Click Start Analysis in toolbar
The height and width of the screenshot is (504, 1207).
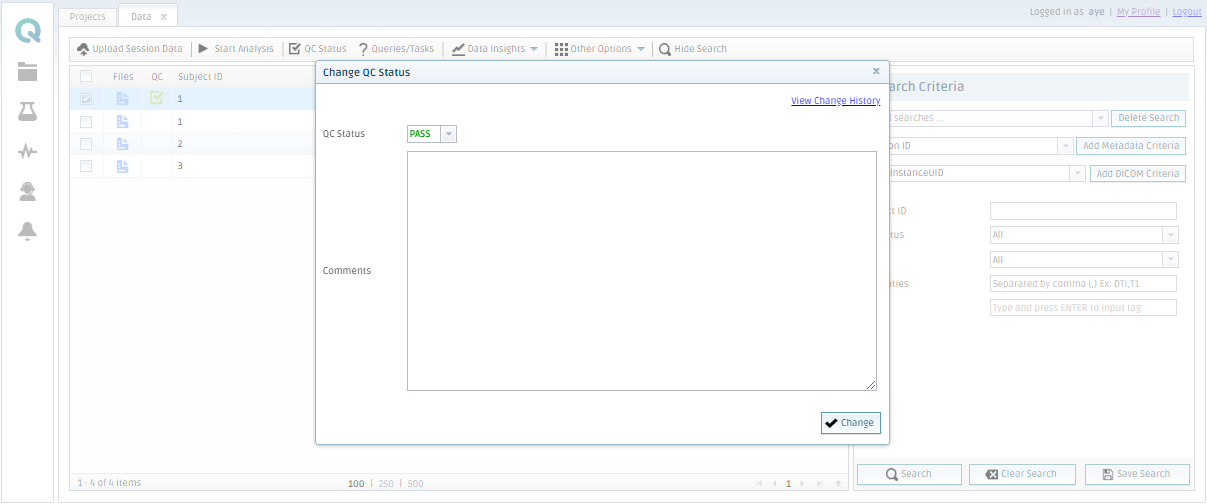[x=236, y=49]
